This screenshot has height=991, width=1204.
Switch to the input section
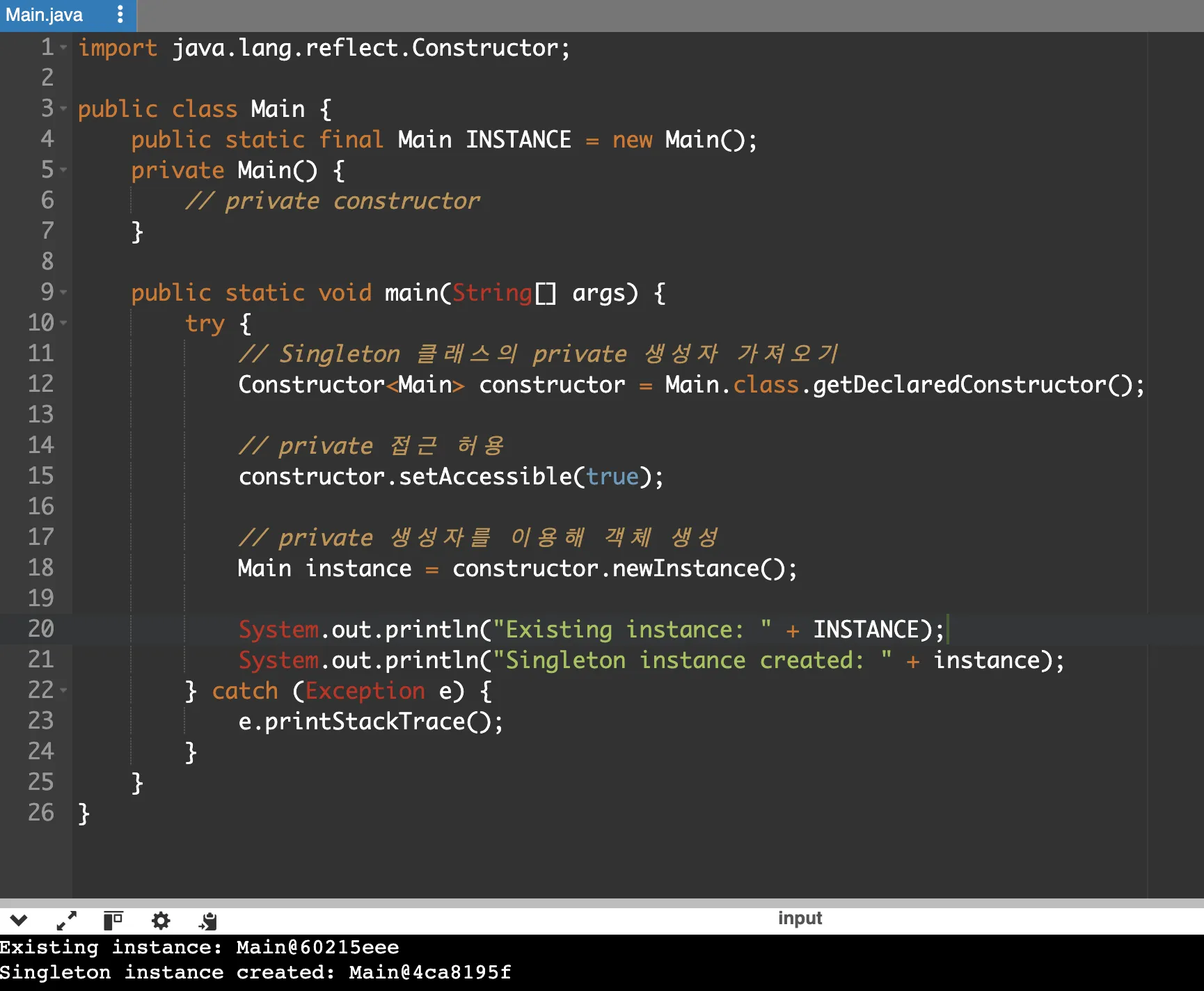799,917
